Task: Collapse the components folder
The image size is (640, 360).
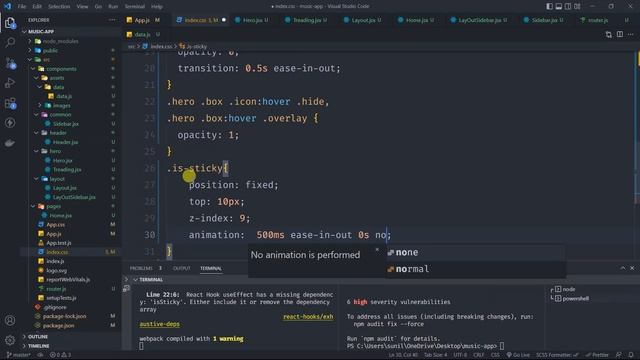Action: pos(61,69)
